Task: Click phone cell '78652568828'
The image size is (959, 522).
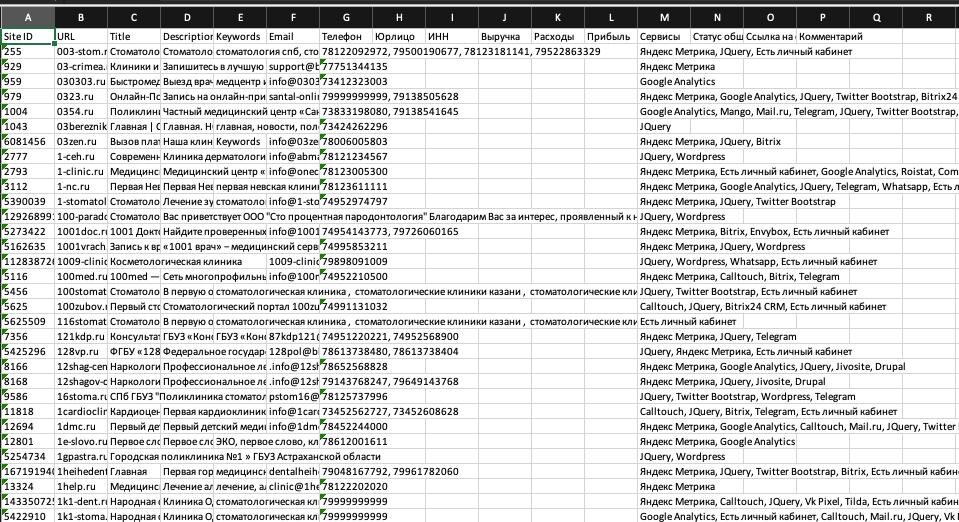Action: click(346, 367)
